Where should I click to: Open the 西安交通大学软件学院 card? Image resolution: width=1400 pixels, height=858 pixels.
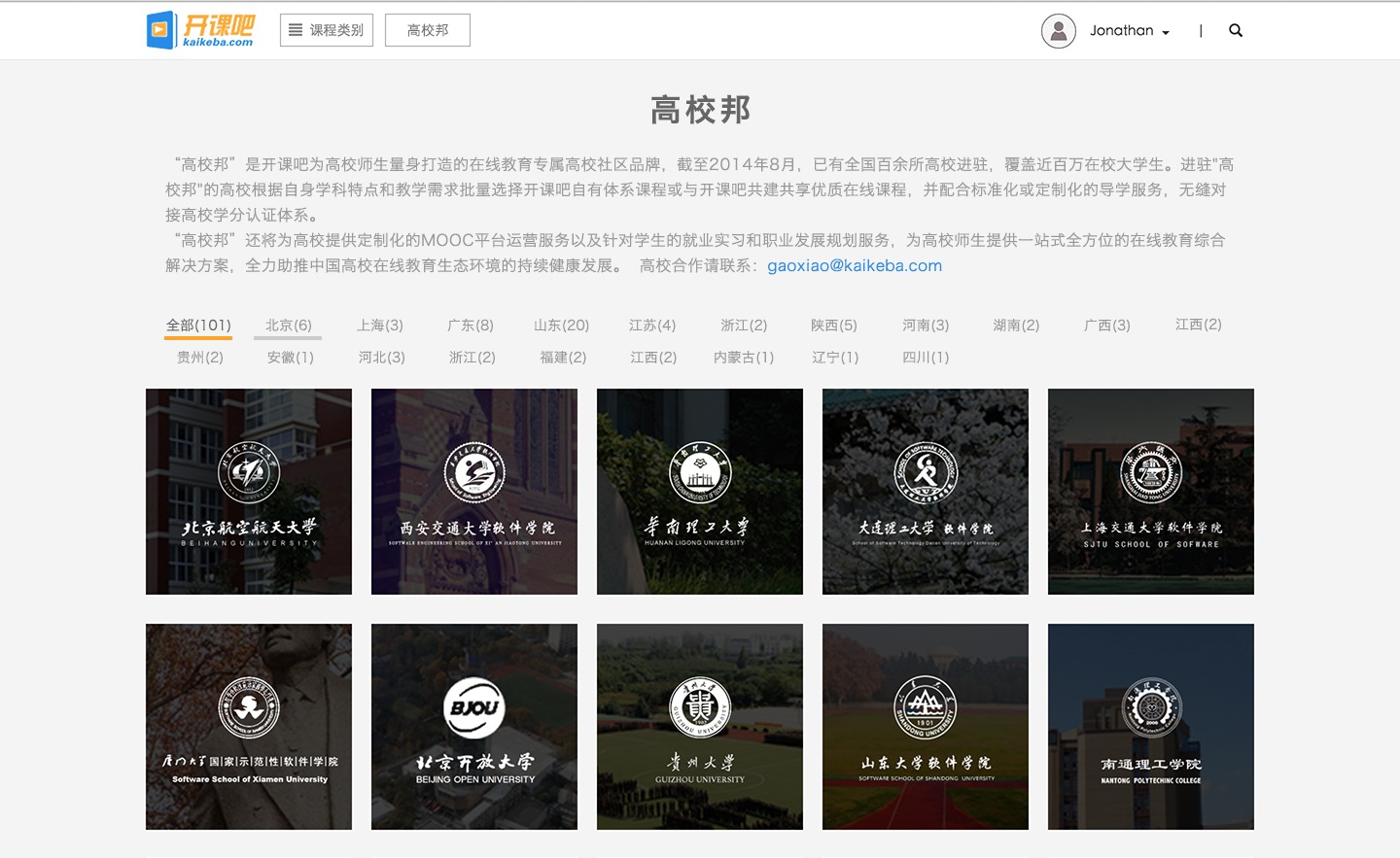pos(474,492)
